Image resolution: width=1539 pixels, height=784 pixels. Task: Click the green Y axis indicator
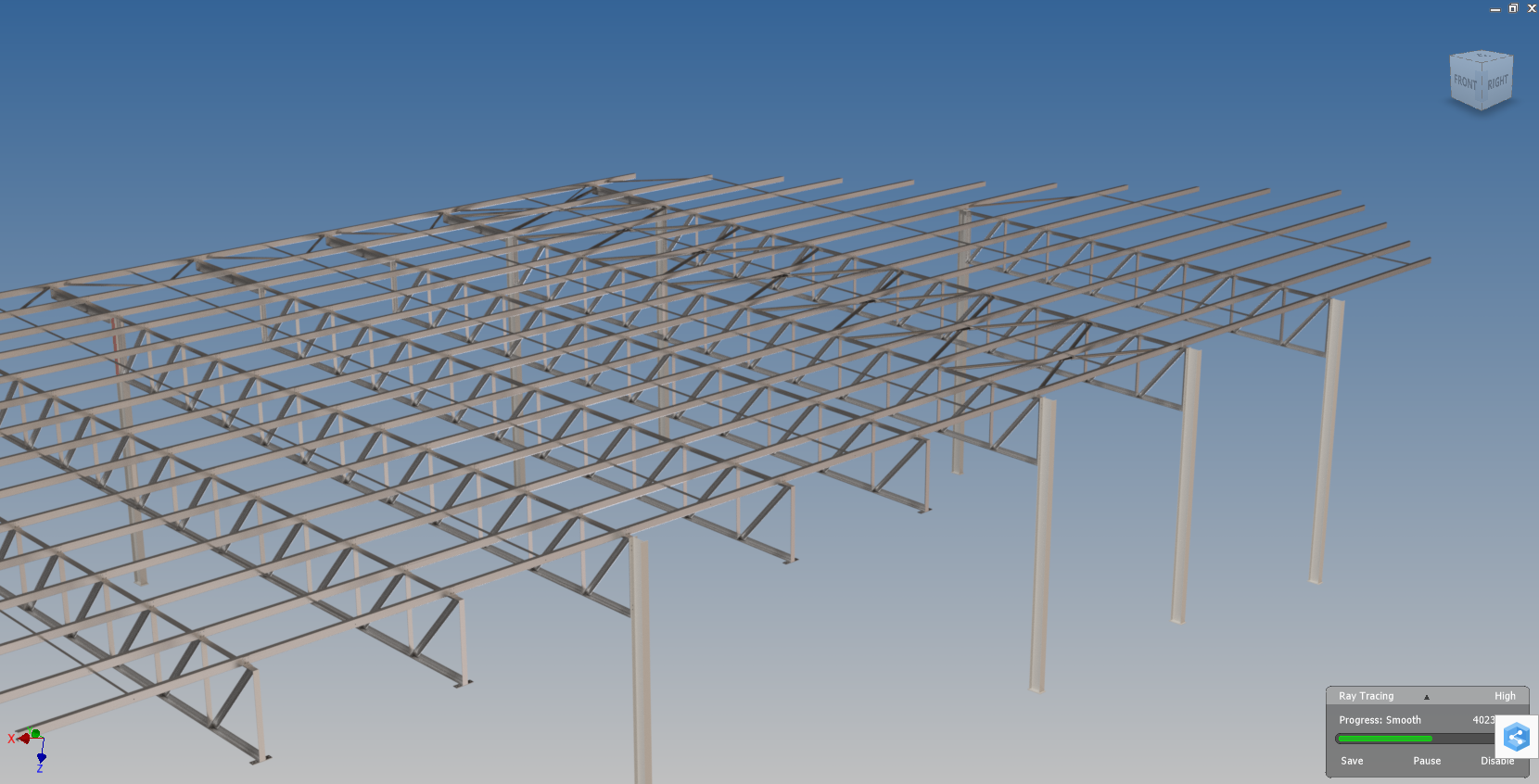[35, 734]
